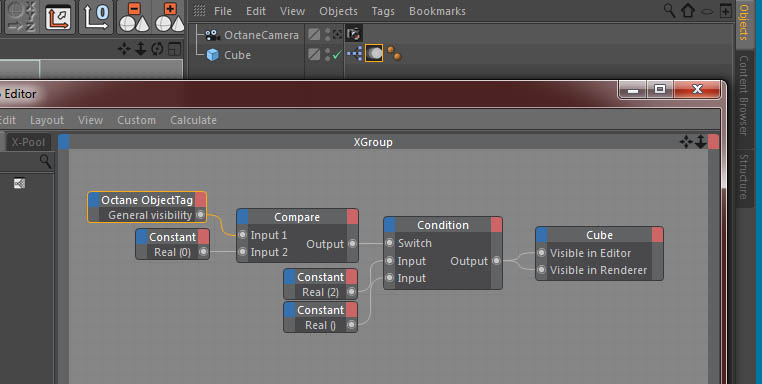The height and width of the screenshot is (384, 762).
Task: Click the X Y Z axis lock icon
Action: point(21,16)
